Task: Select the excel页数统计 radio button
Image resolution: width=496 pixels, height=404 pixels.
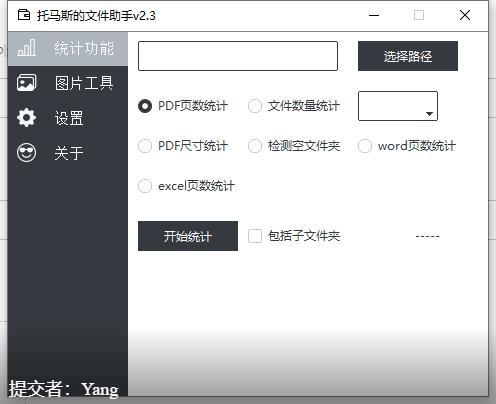Action: pos(145,186)
